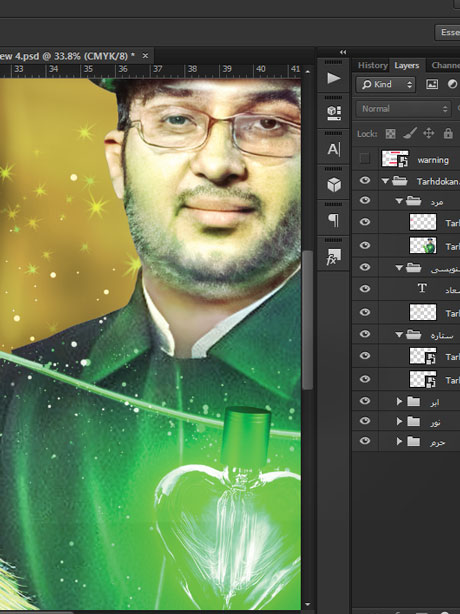This screenshot has width=460, height=614.
Task: Click lock position move icon
Action: point(429,134)
